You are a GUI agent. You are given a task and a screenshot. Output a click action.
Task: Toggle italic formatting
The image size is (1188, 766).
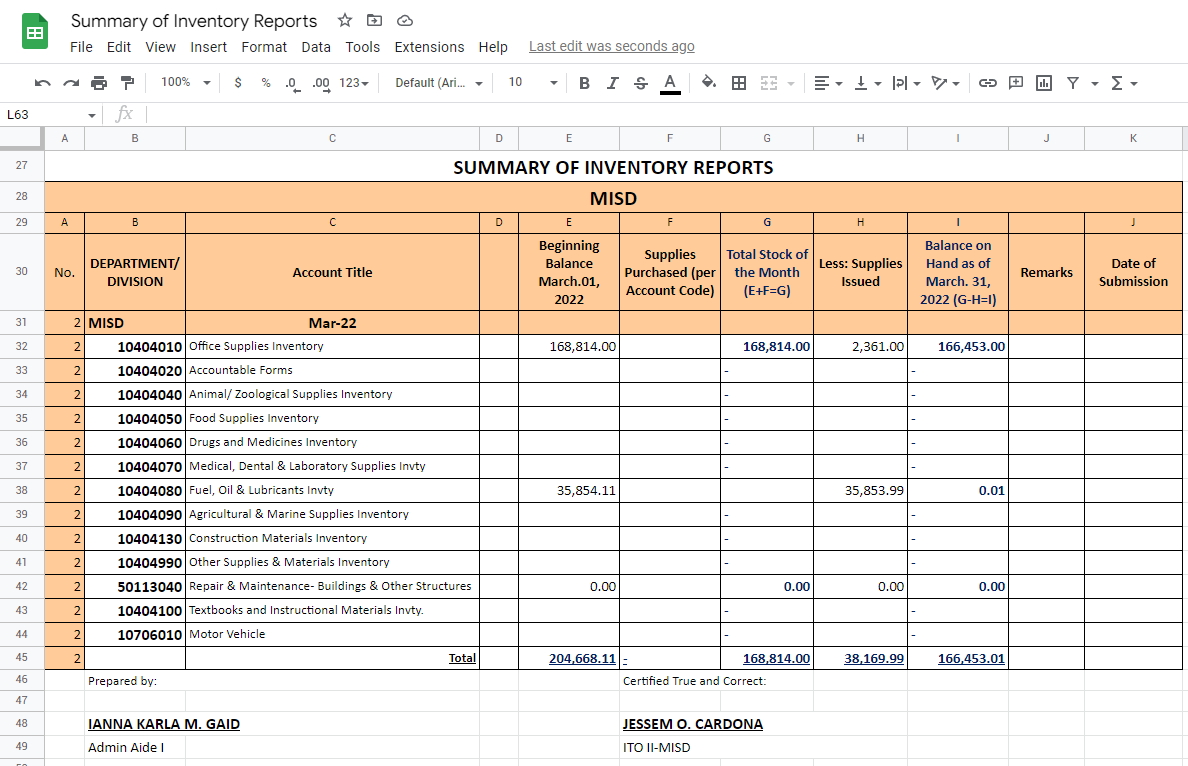(x=613, y=83)
